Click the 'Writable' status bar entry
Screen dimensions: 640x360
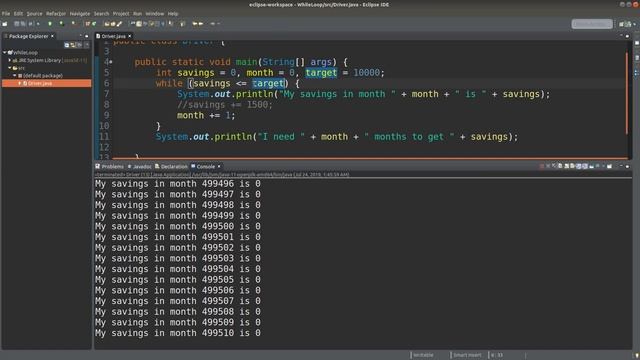[423, 355]
